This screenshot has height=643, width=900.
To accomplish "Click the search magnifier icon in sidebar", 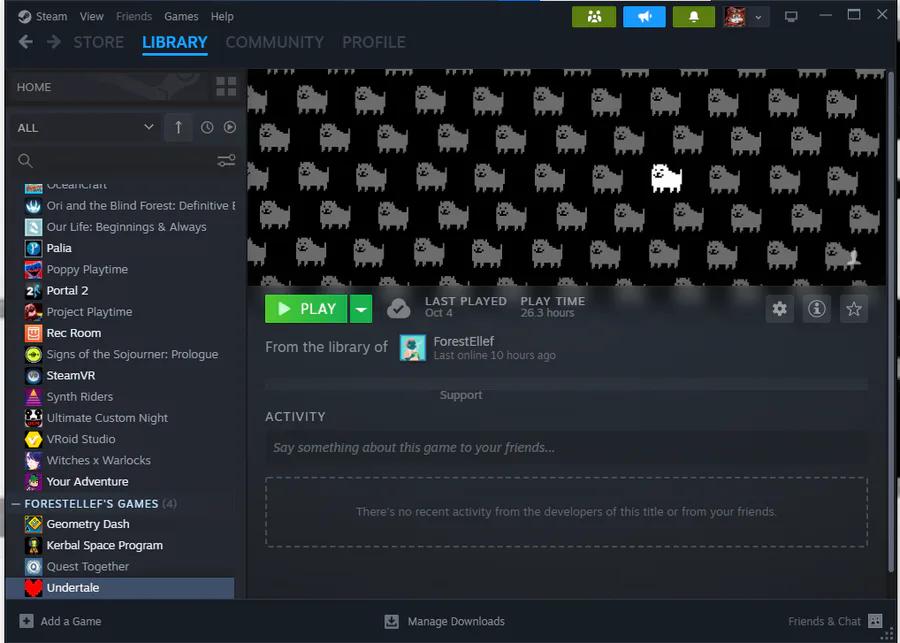I will [25, 161].
